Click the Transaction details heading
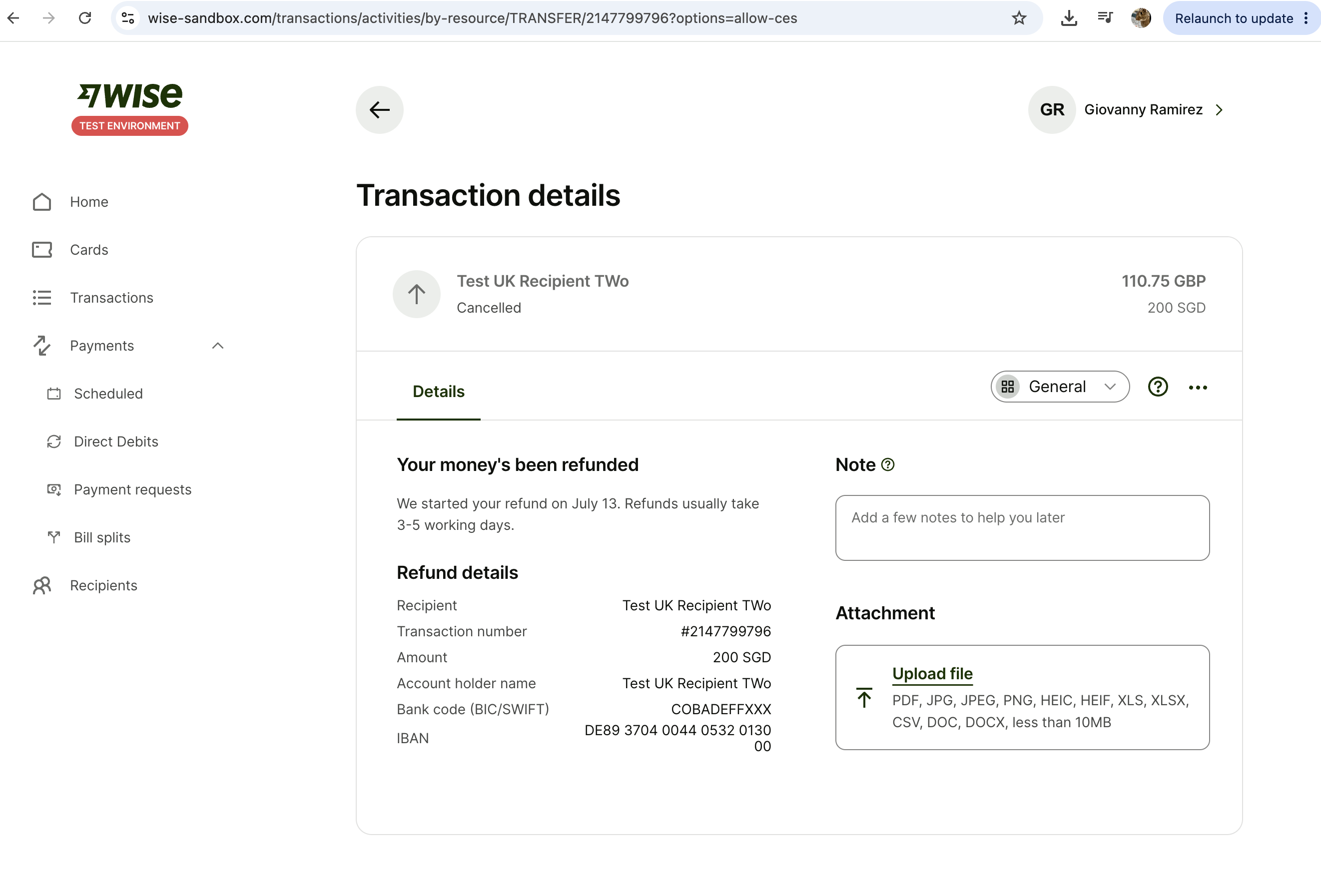The image size is (1321, 896). [x=488, y=195]
